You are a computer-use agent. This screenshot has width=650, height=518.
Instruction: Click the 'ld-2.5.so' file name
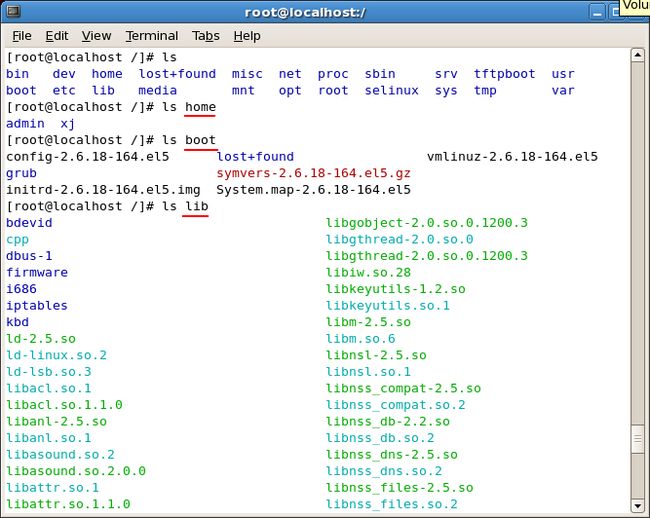(41, 339)
